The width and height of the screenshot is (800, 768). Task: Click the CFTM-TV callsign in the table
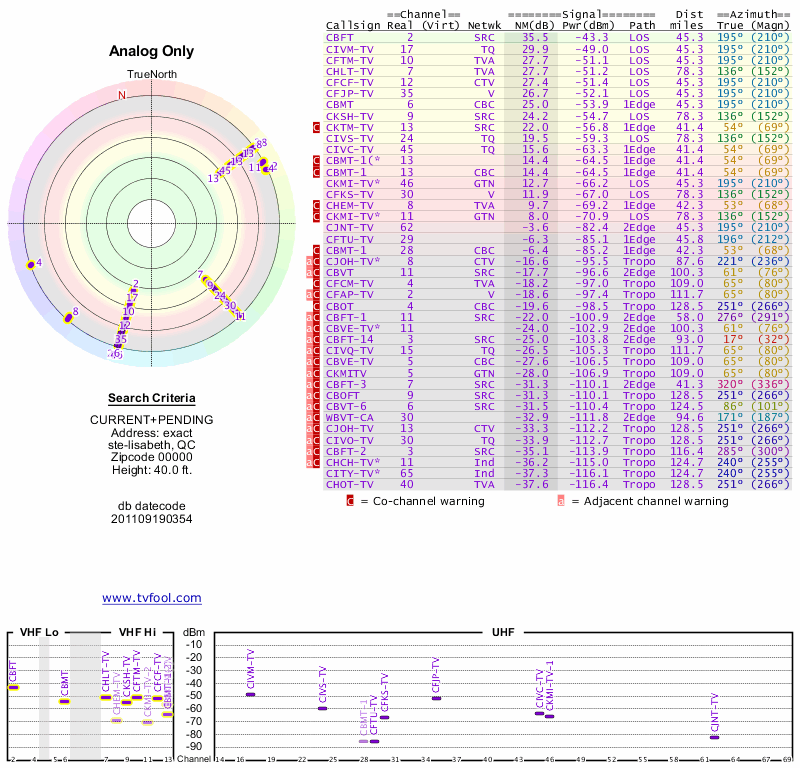pos(350,59)
